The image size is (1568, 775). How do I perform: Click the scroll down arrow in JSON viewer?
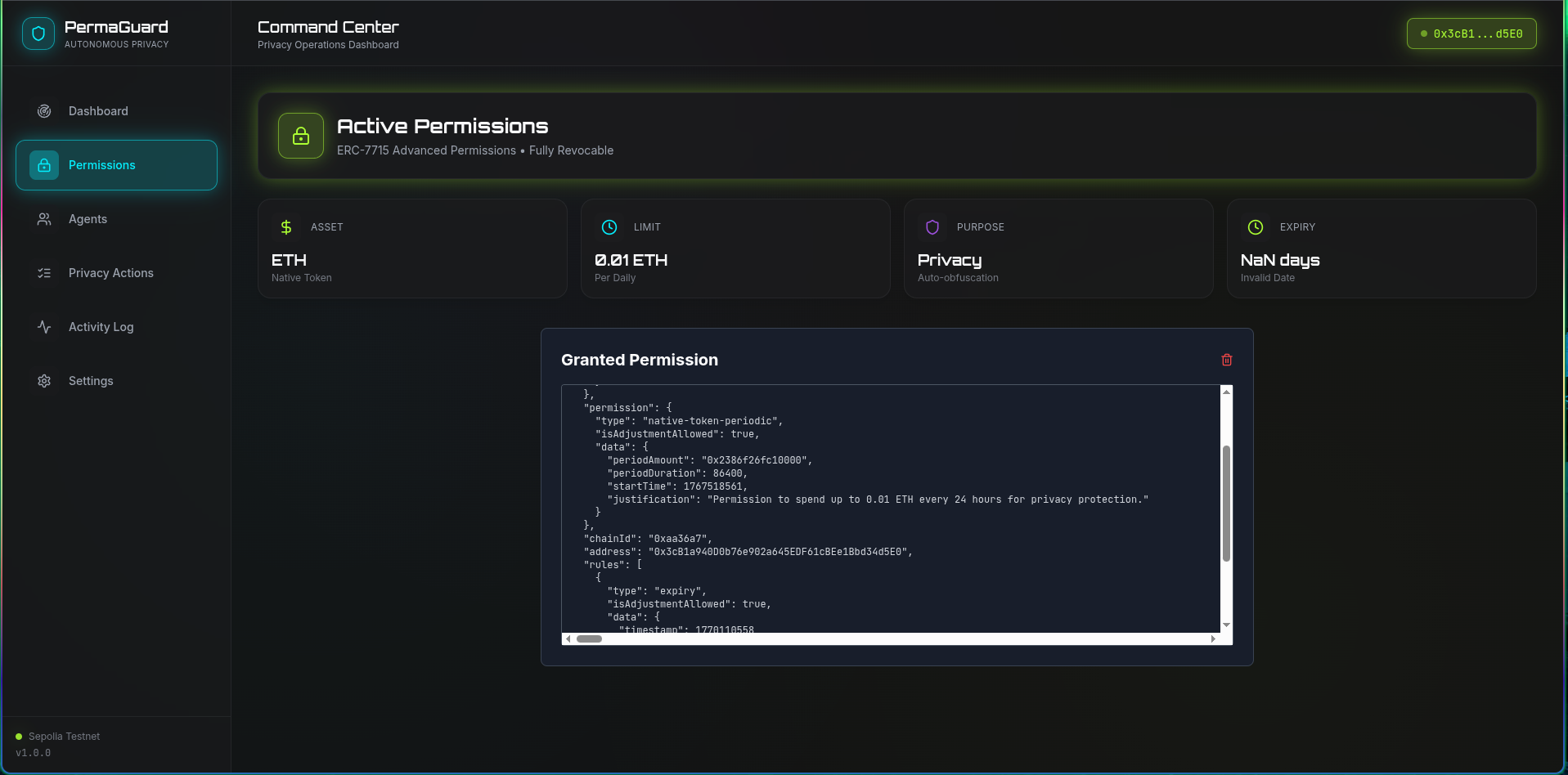(x=1226, y=625)
